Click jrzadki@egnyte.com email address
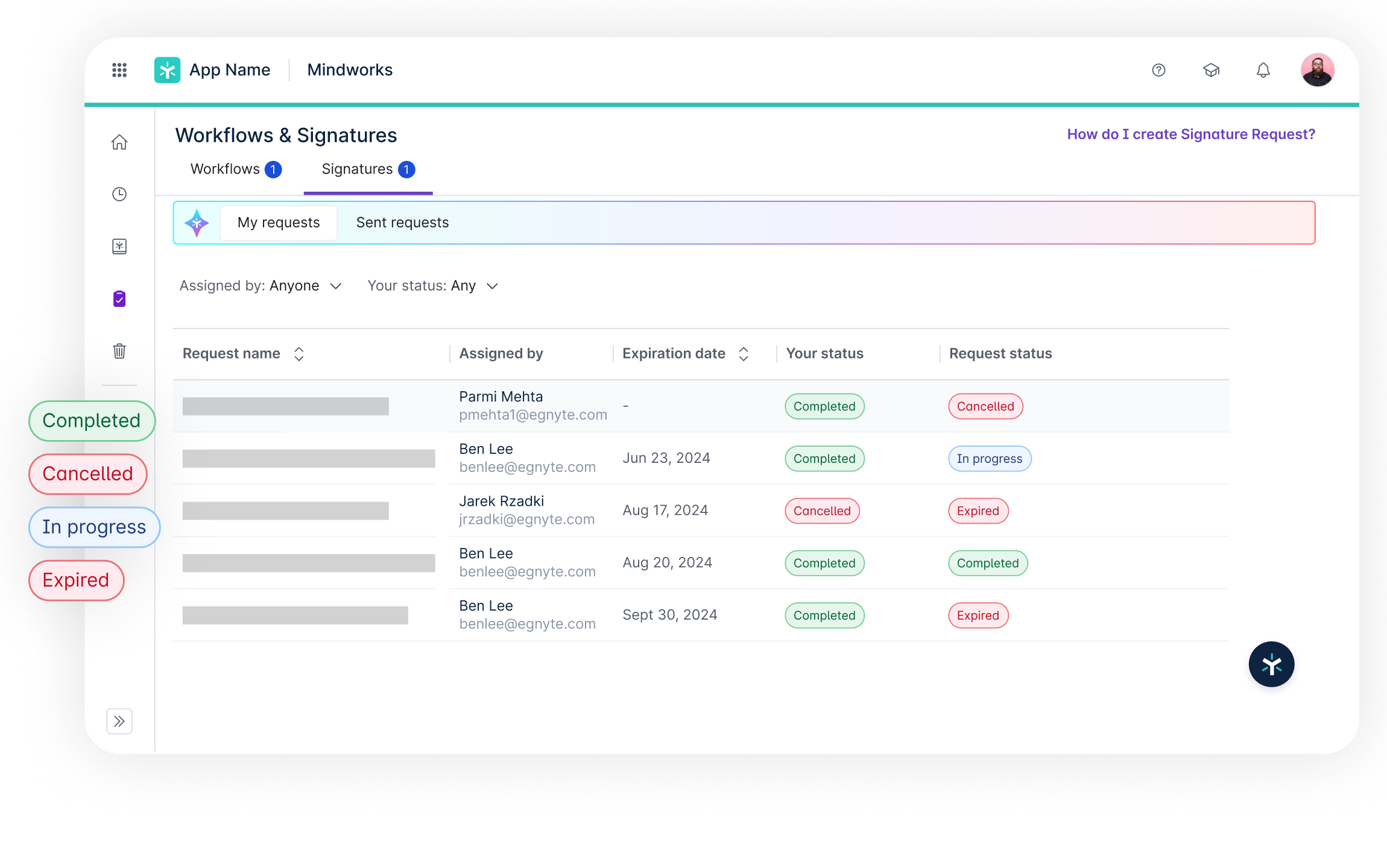Screen dimensions: 1387x868 point(527,519)
